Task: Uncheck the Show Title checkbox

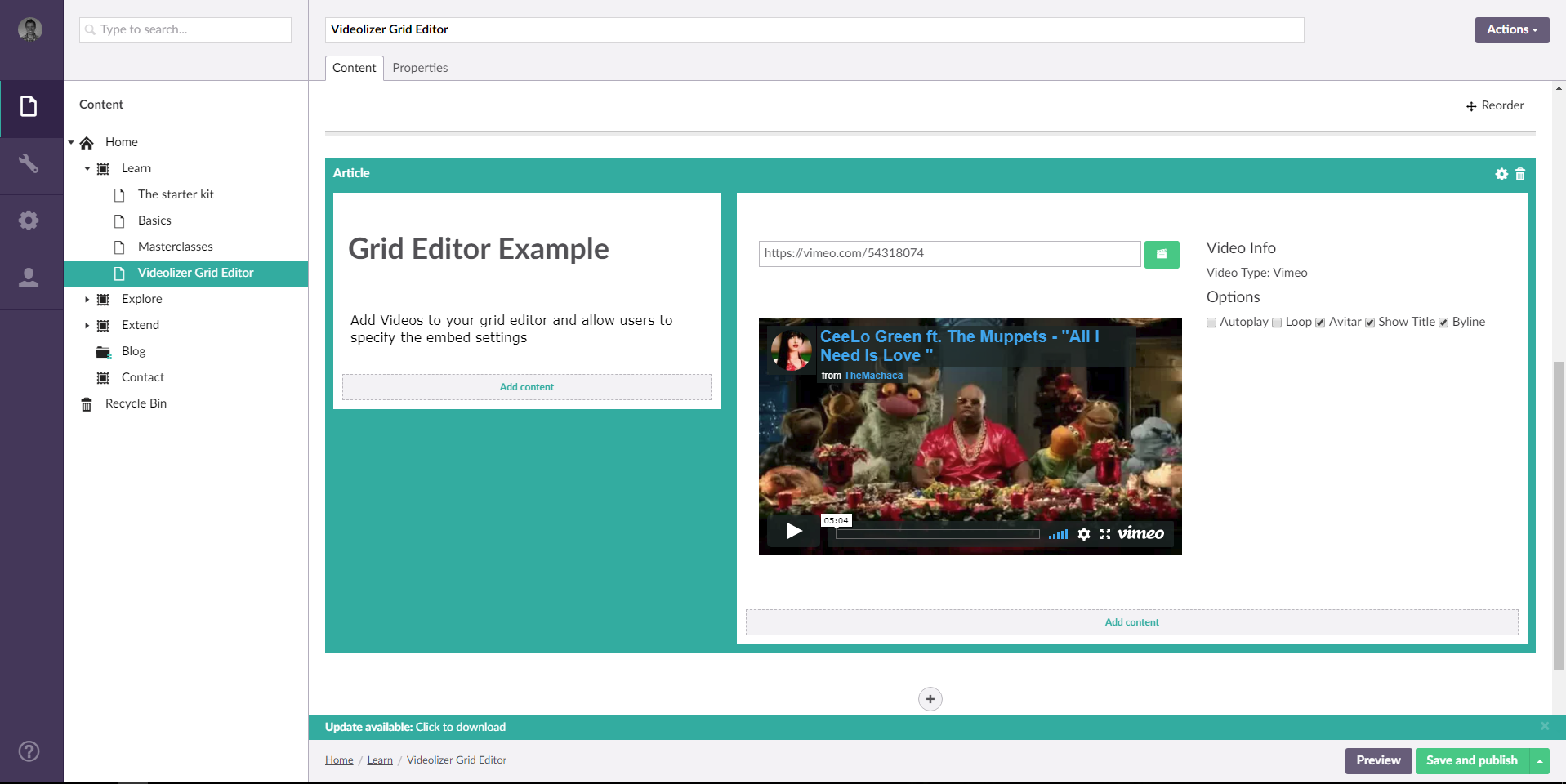Action: 1370,323
